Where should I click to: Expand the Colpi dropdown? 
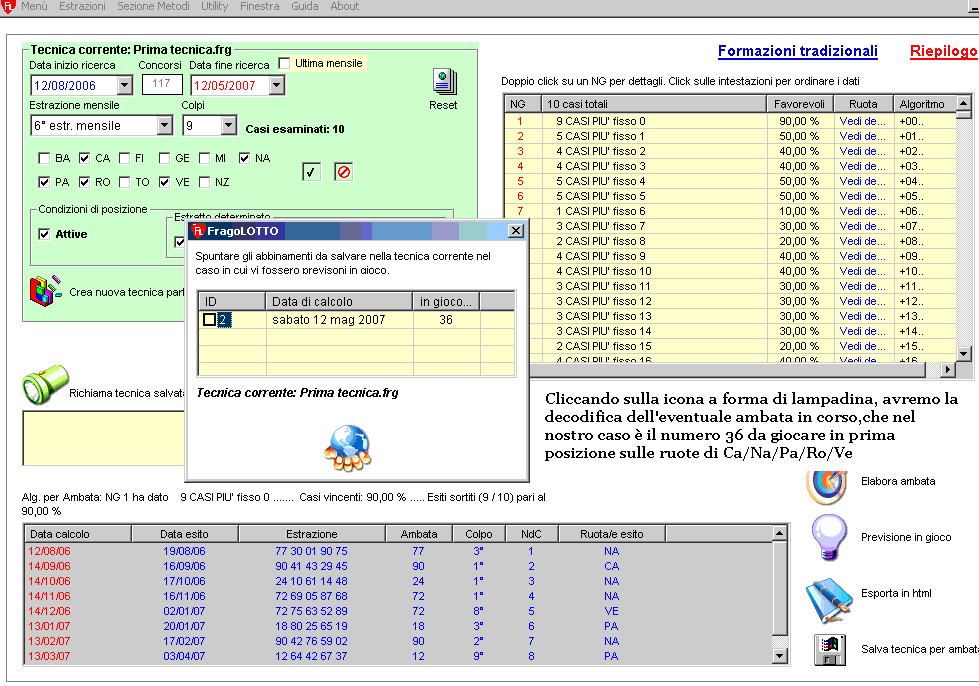click(x=229, y=126)
